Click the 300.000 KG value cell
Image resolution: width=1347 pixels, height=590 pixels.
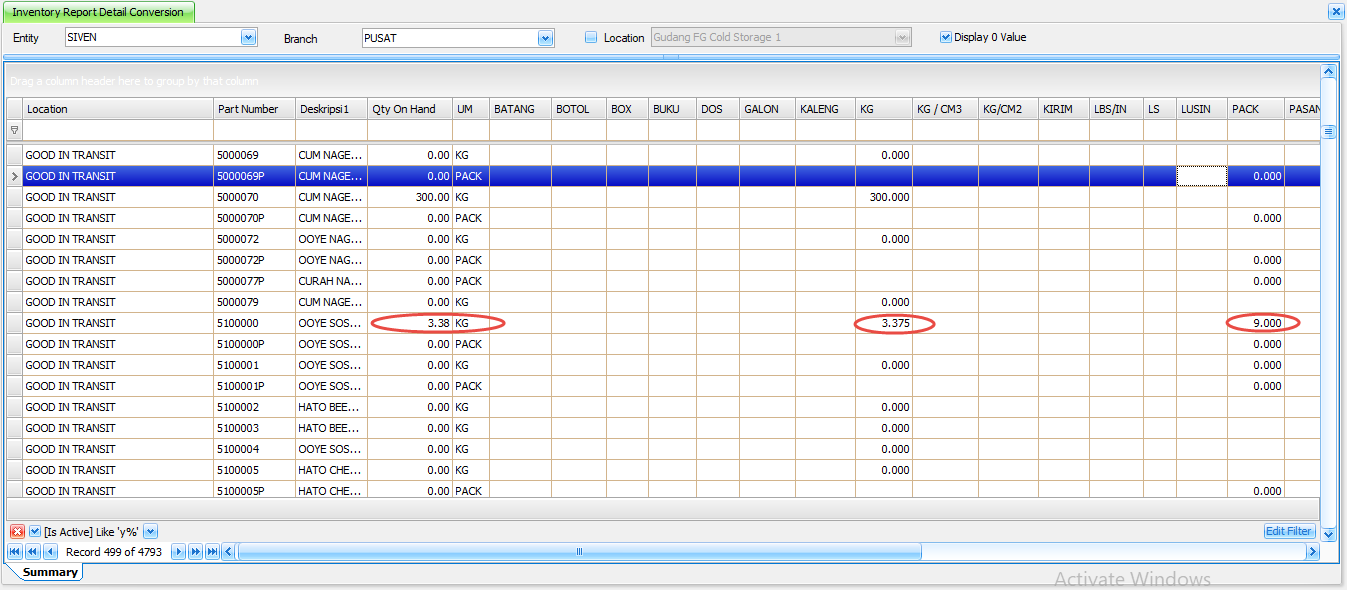click(x=883, y=197)
